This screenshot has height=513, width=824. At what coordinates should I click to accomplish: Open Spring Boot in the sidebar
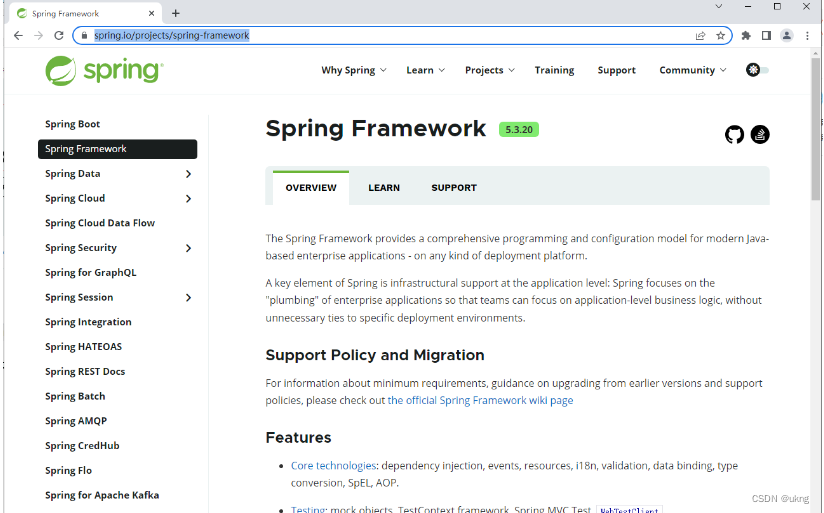click(73, 124)
